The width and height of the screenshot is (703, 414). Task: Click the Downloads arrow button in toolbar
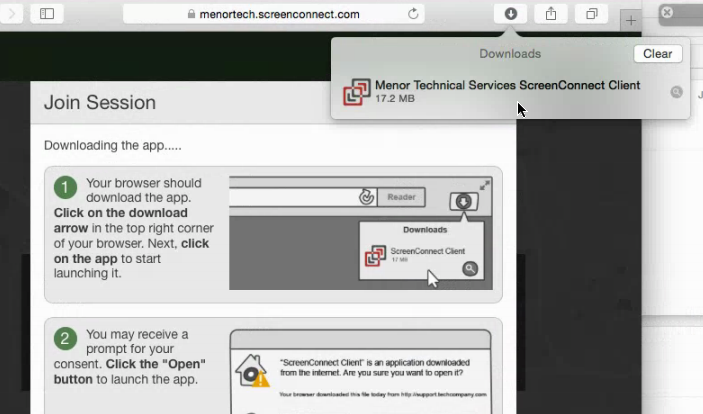510,14
